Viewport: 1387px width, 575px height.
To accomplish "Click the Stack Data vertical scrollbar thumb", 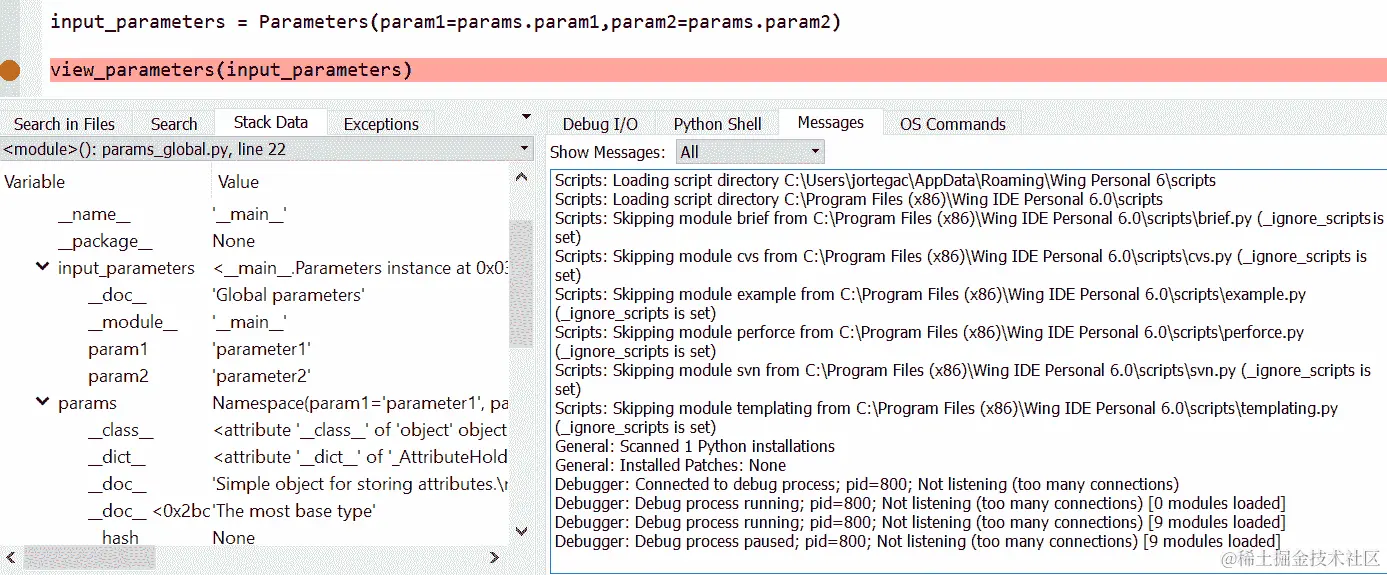I will (521, 285).
